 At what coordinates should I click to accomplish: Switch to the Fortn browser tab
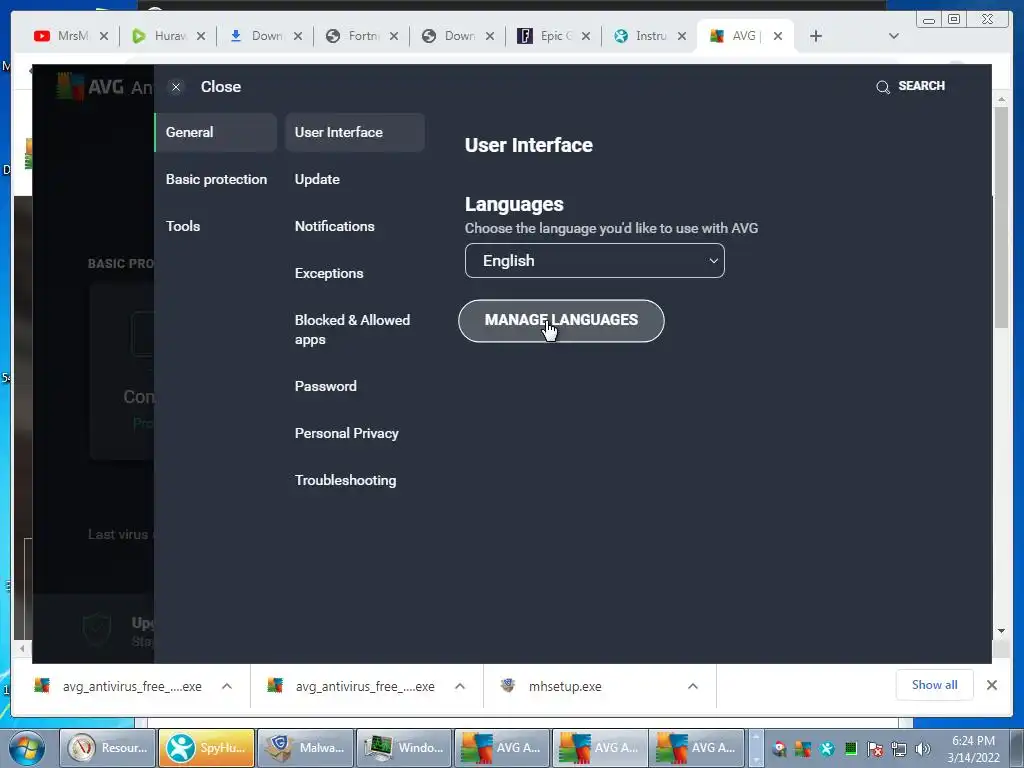[x=353, y=36]
